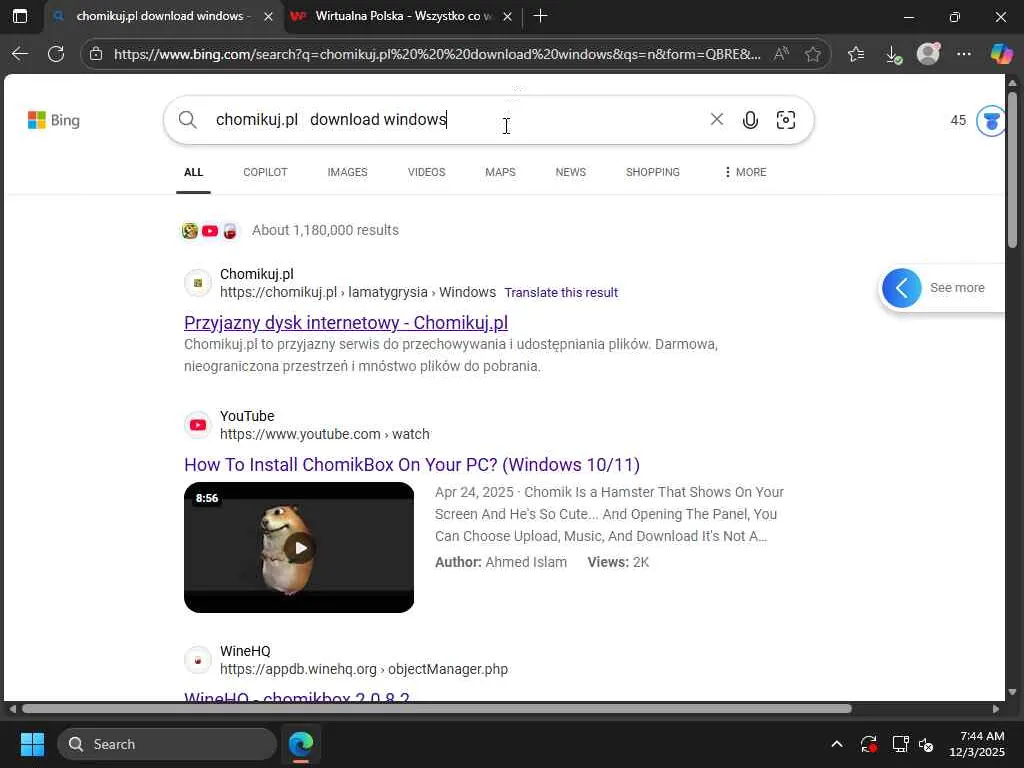Select the ALL search tab
Screen dimensions: 1024x768
pyautogui.click(x=193, y=172)
